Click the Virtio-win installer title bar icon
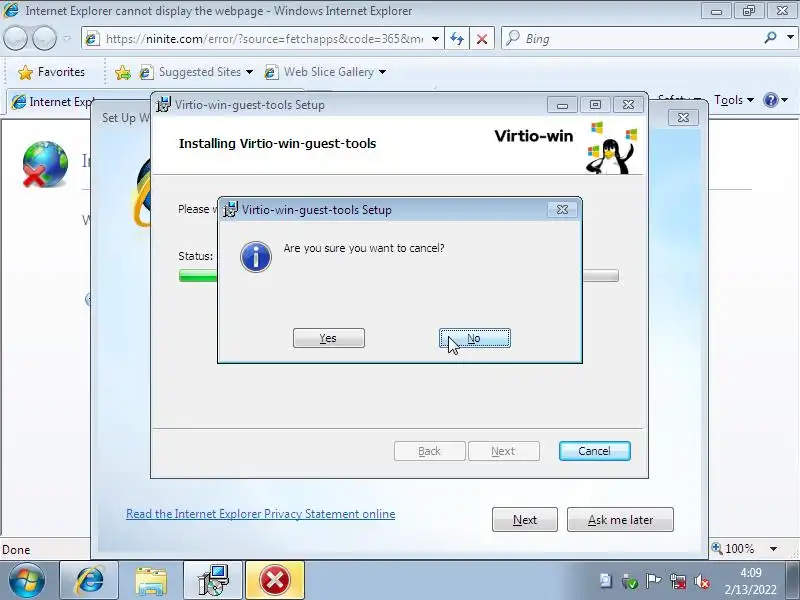The height and width of the screenshot is (600, 800). point(163,105)
